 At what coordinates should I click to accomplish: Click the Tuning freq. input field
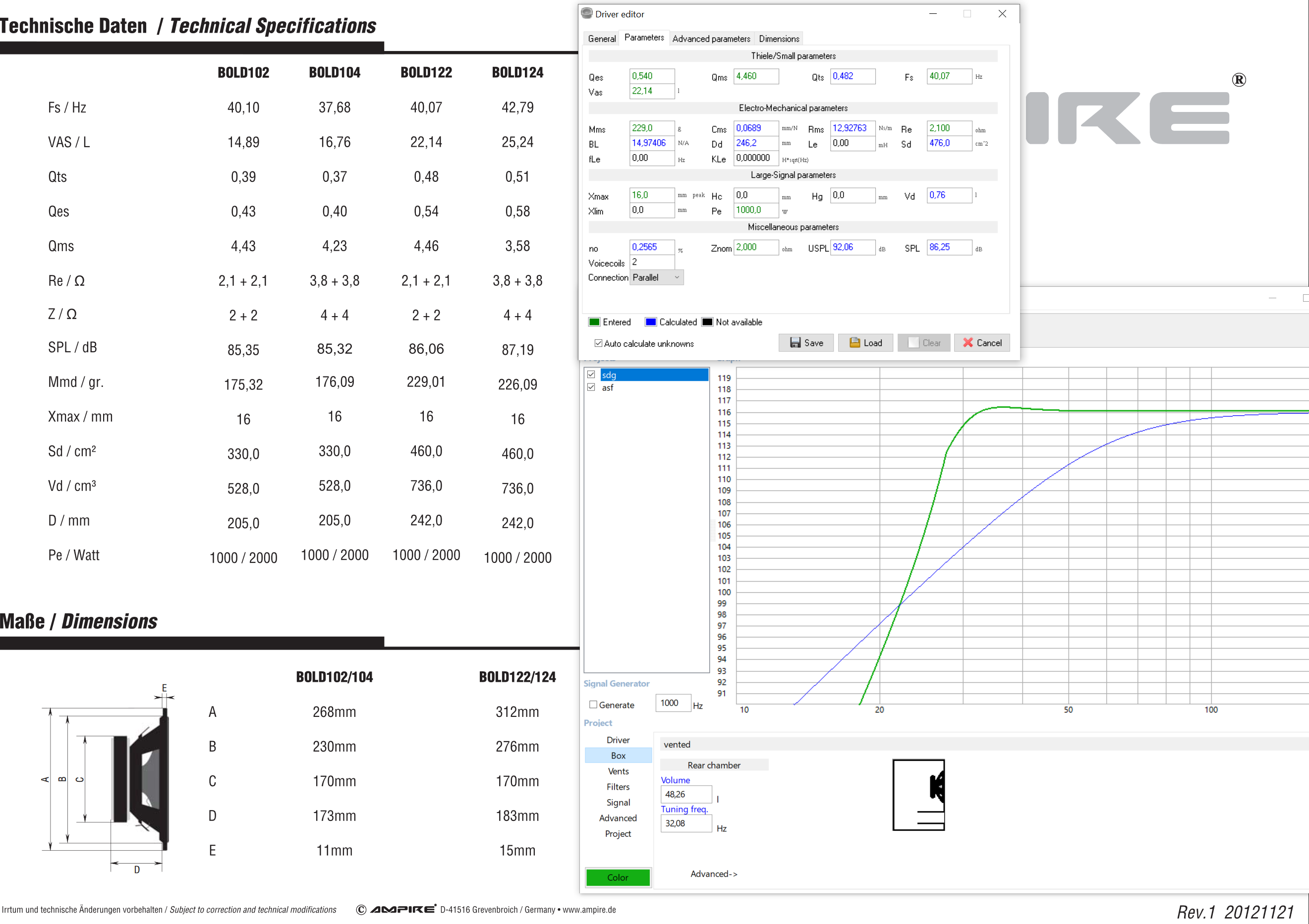(686, 823)
